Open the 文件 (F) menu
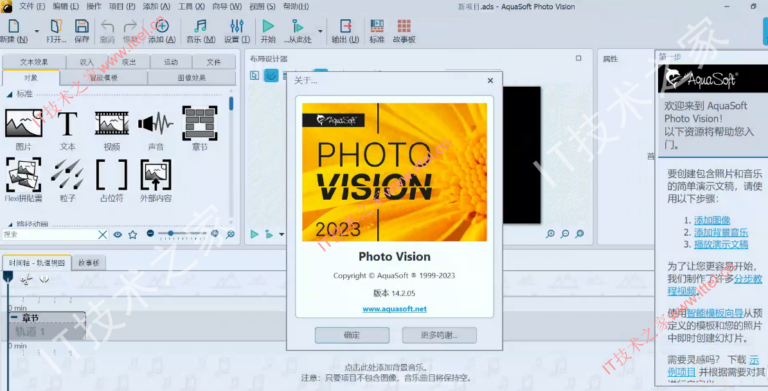 pos(32,6)
